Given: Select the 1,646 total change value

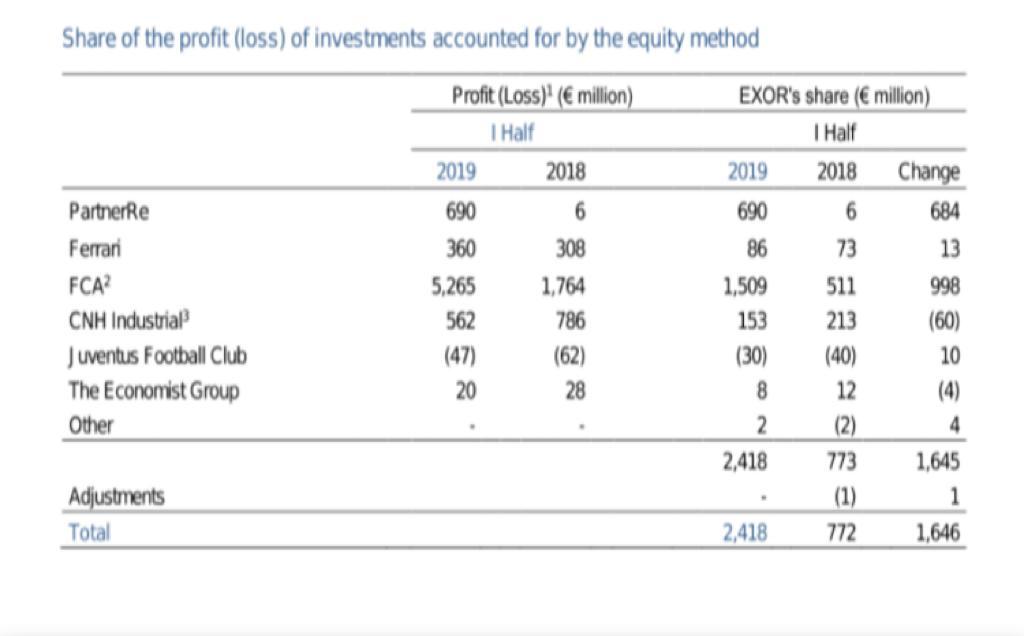Looking at the screenshot, I should coord(938,532).
